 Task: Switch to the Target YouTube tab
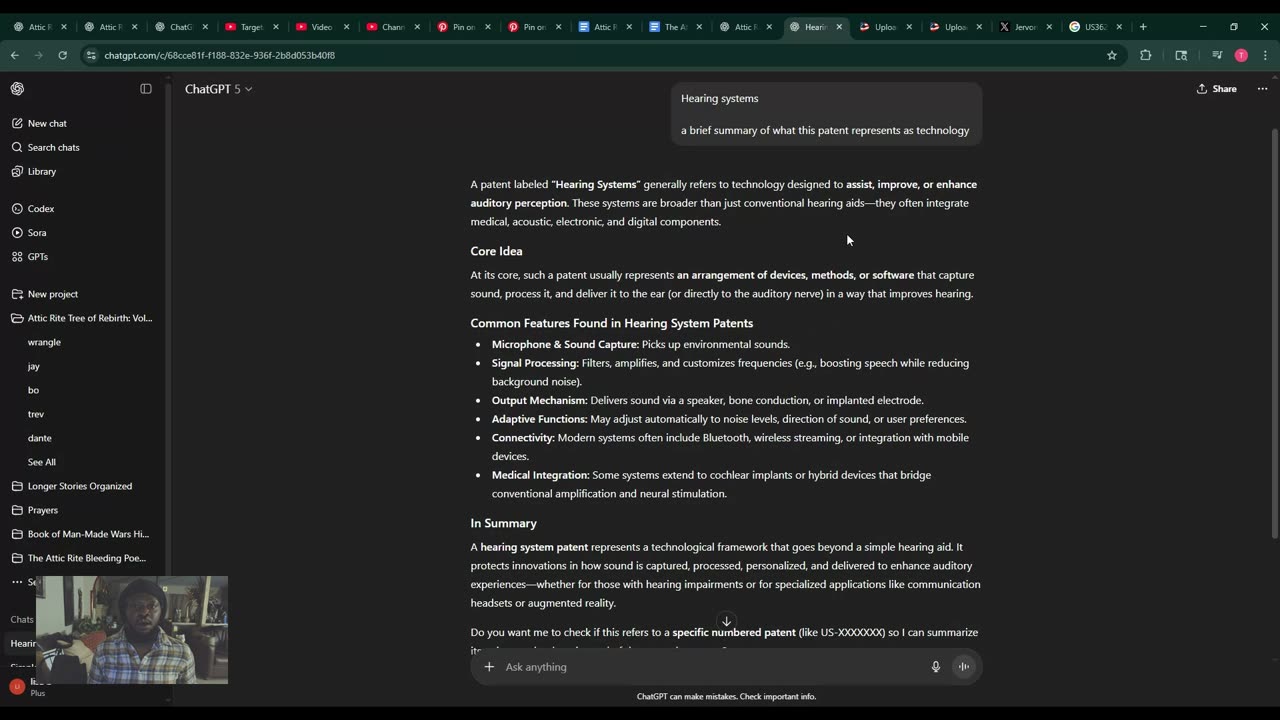coord(250,27)
